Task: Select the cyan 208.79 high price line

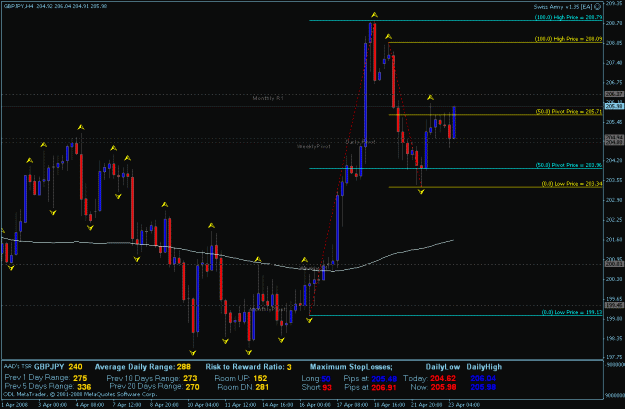Action: pos(455,20)
